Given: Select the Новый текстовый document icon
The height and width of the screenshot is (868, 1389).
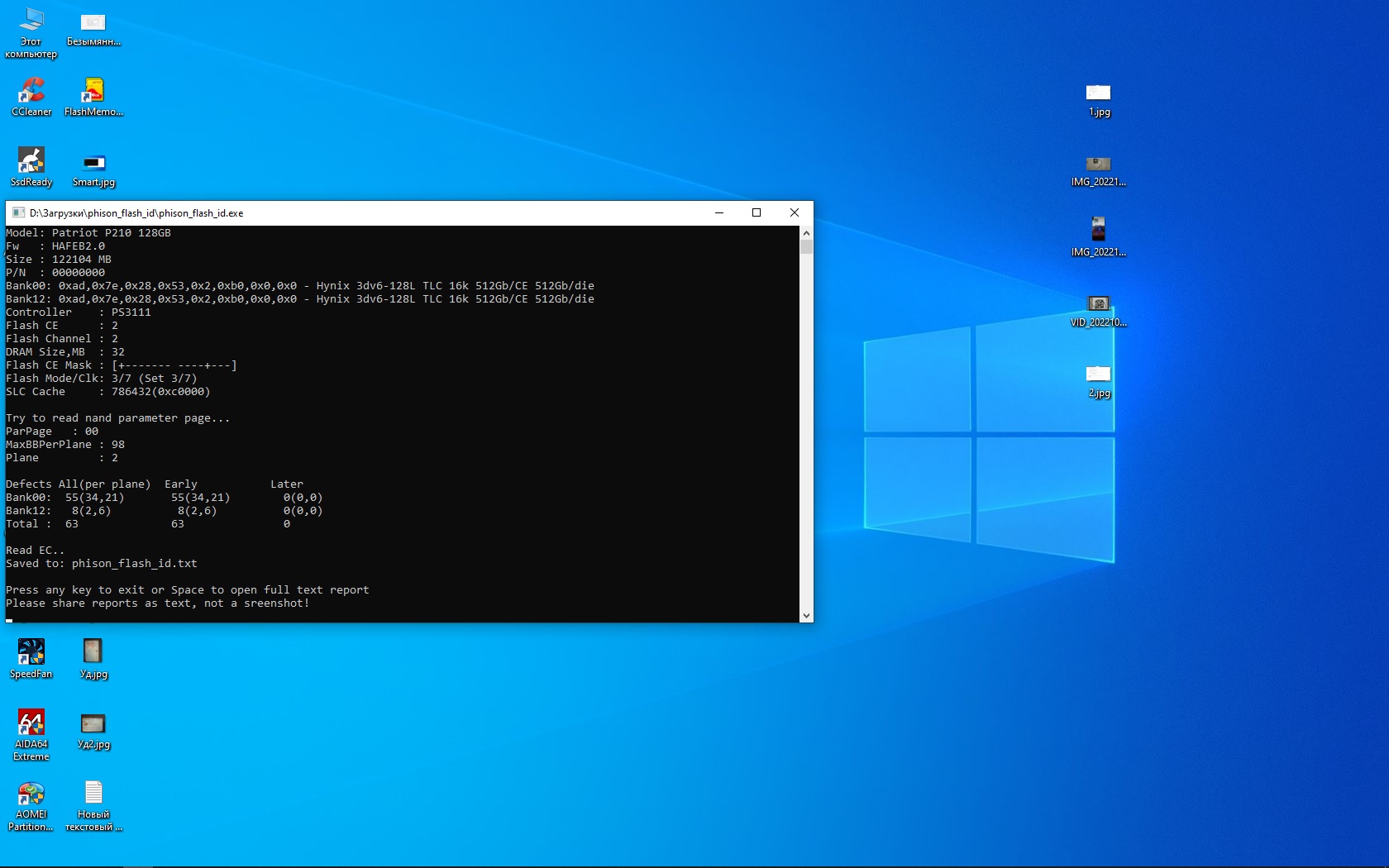Looking at the screenshot, I should coord(93,806).
